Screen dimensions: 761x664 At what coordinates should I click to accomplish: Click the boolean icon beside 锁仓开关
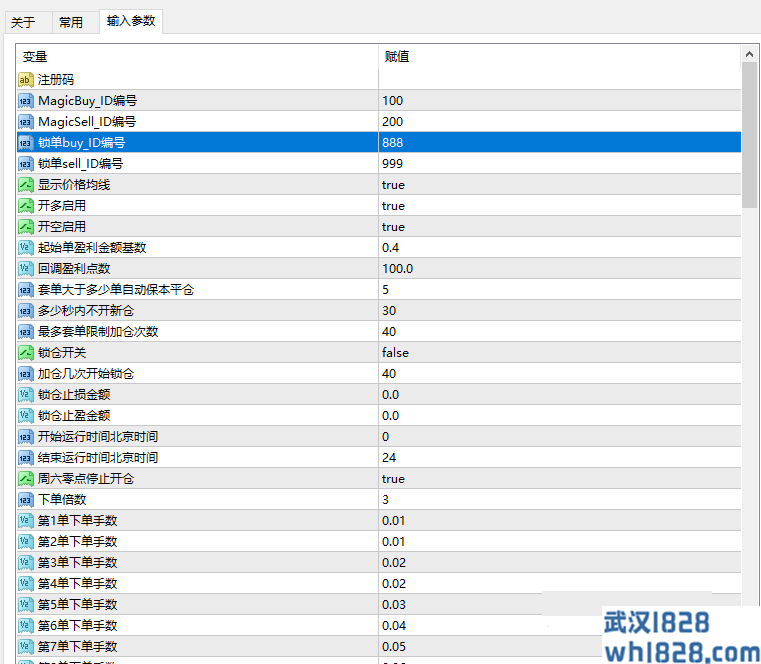pos(26,352)
